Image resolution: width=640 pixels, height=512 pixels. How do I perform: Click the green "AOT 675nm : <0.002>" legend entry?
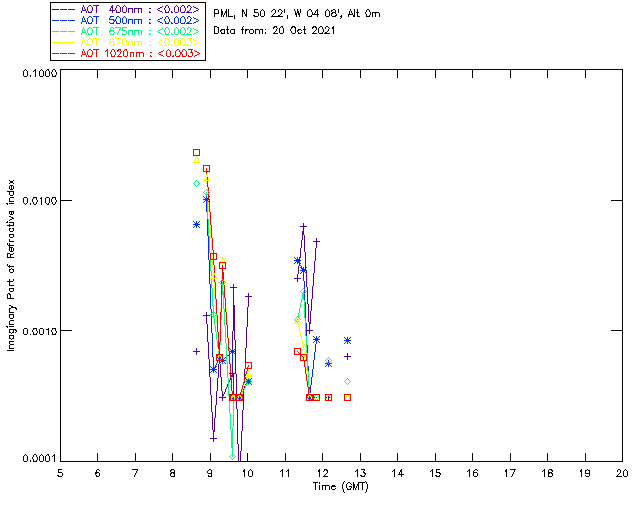[x=126, y=31]
